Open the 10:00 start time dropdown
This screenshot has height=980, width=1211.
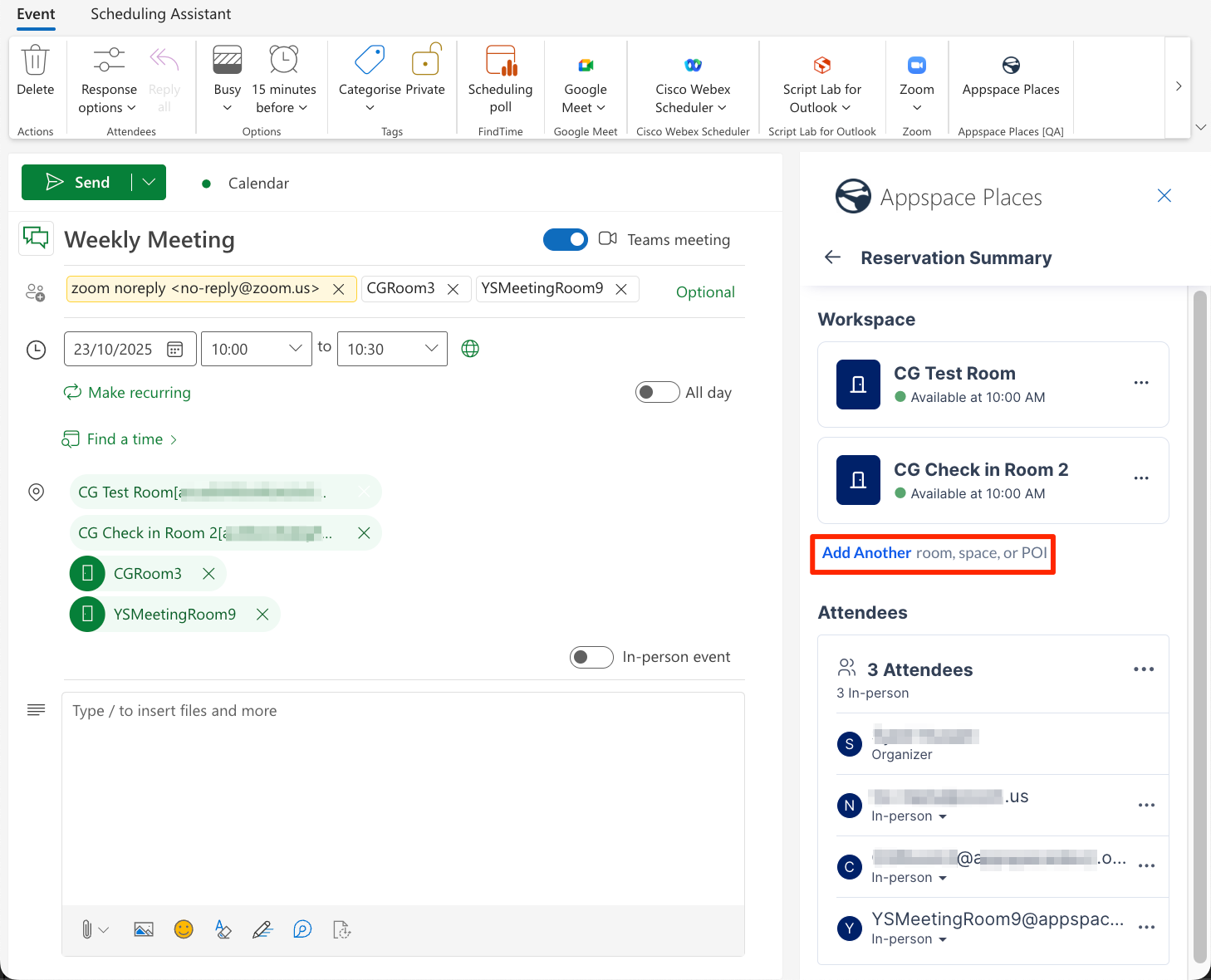pyautogui.click(x=256, y=349)
